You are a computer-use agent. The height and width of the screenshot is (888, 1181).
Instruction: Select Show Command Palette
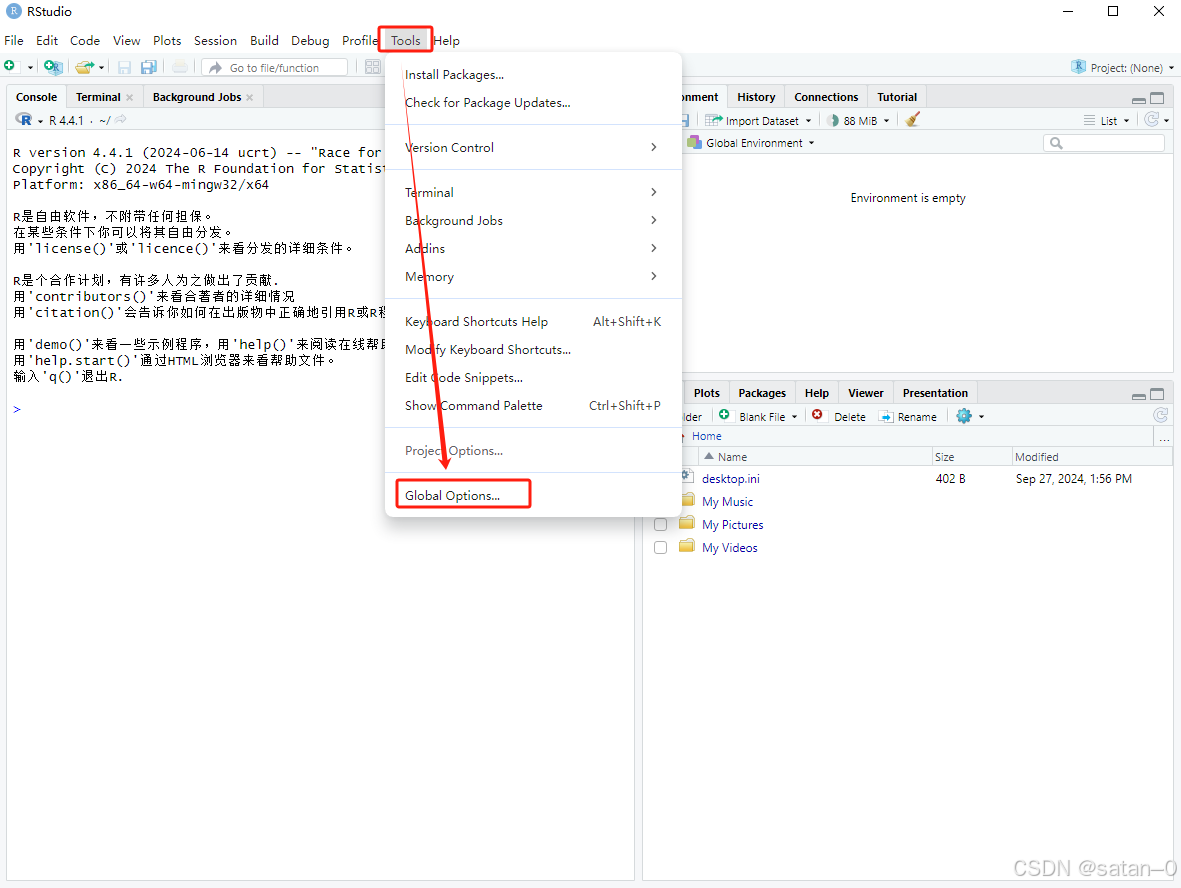point(533,405)
